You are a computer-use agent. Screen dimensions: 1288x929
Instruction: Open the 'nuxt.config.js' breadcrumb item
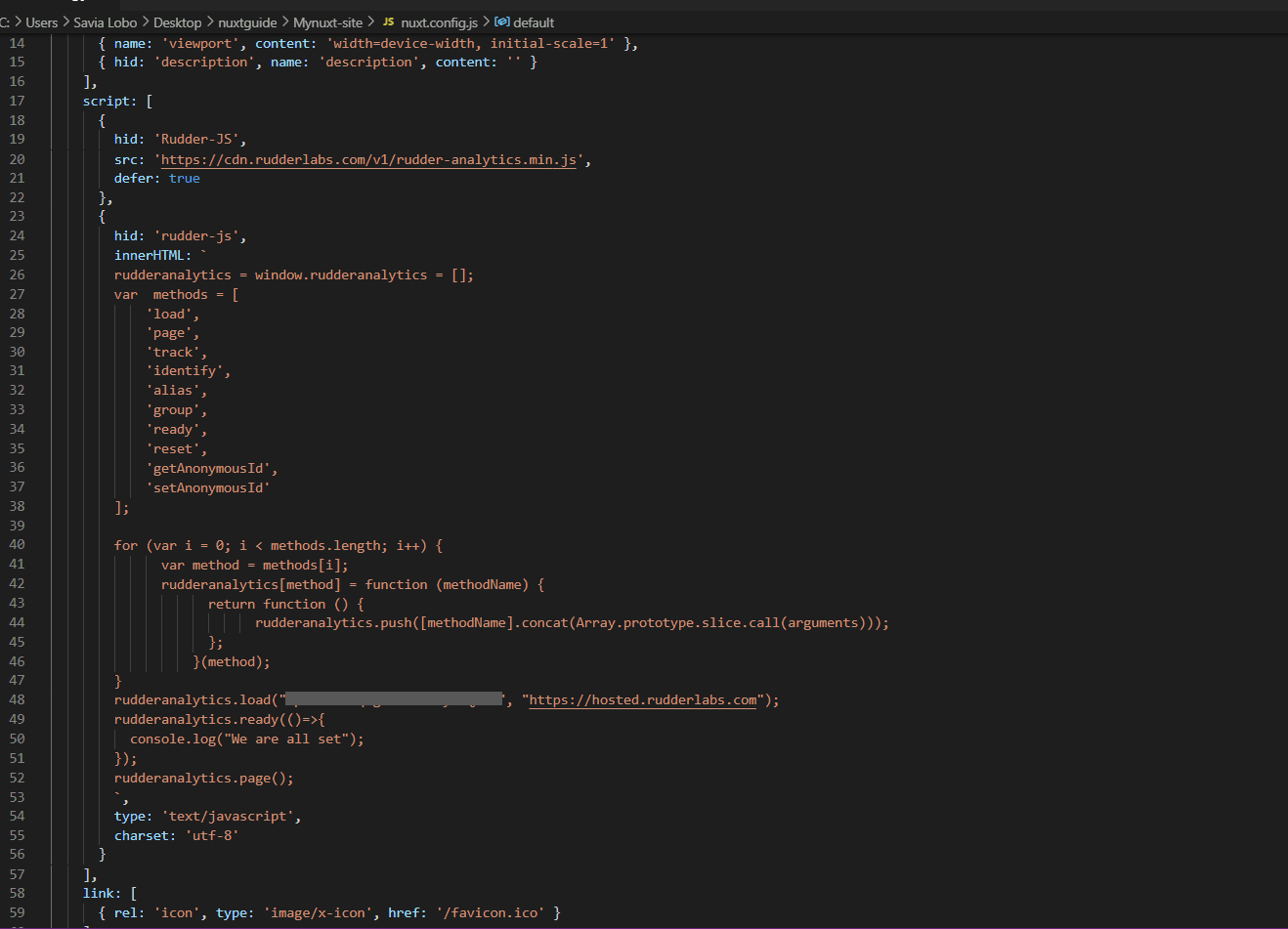tap(439, 22)
